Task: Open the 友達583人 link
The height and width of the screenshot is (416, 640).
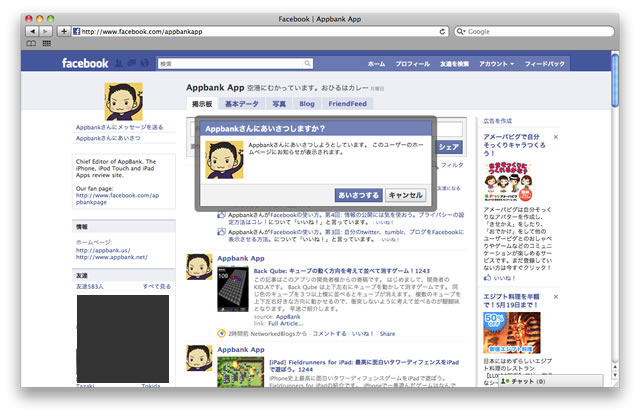Action: pyautogui.click(x=89, y=287)
